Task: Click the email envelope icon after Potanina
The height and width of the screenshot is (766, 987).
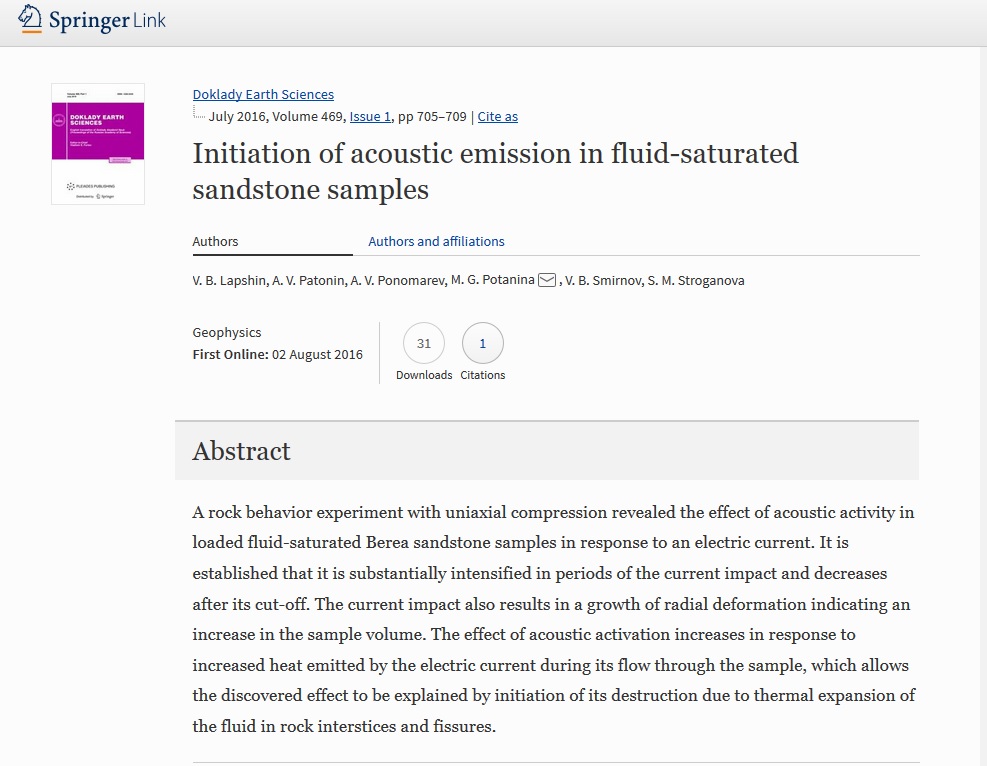Action: [546, 280]
